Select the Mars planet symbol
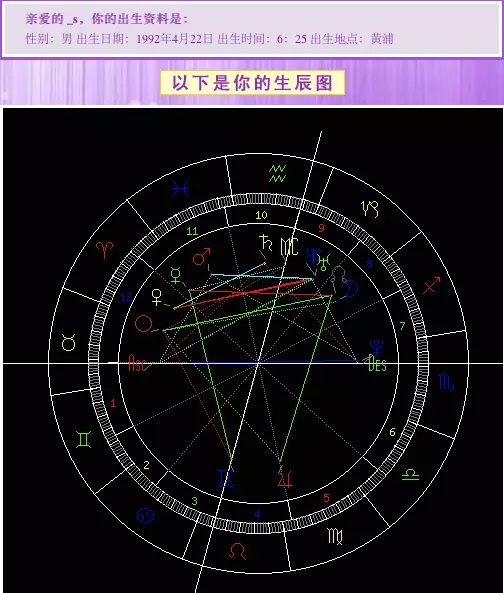504x593 pixels. pos(201,256)
